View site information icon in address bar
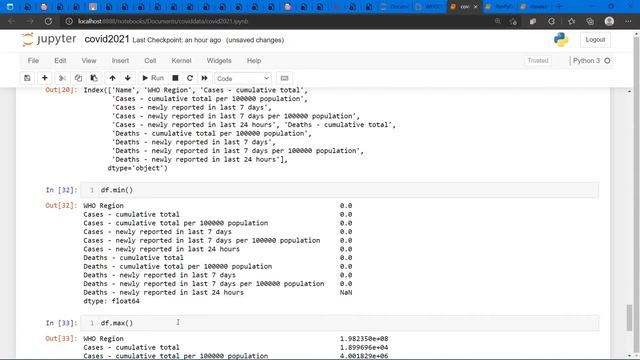 pos(69,21)
